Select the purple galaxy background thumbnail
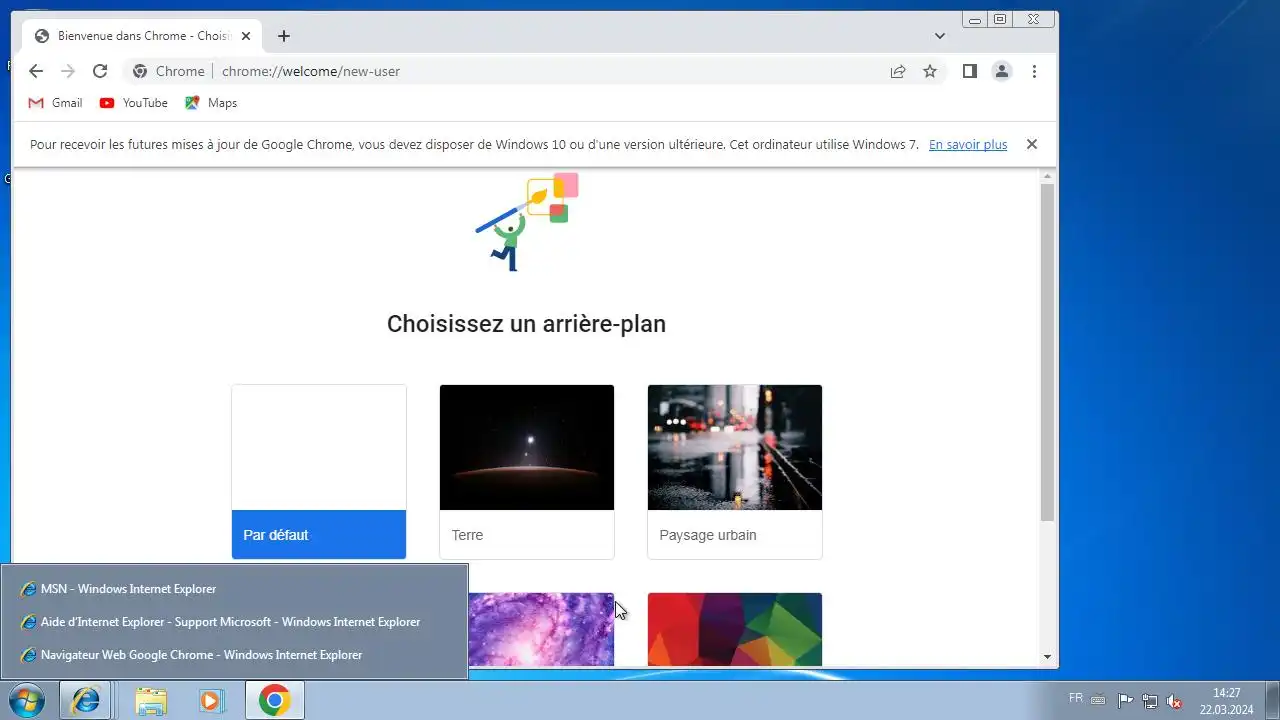Viewport: 1280px width, 720px height. (541, 629)
